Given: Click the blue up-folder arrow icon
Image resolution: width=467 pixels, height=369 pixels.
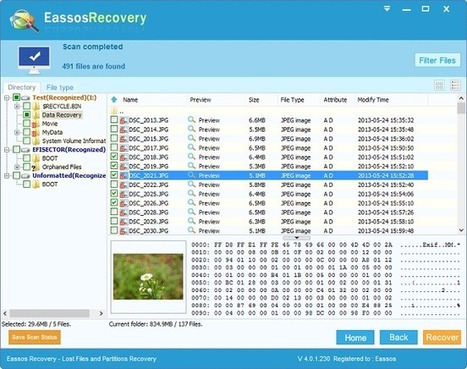Looking at the screenshot, I should pyautogui.click(x=114, y=100).
